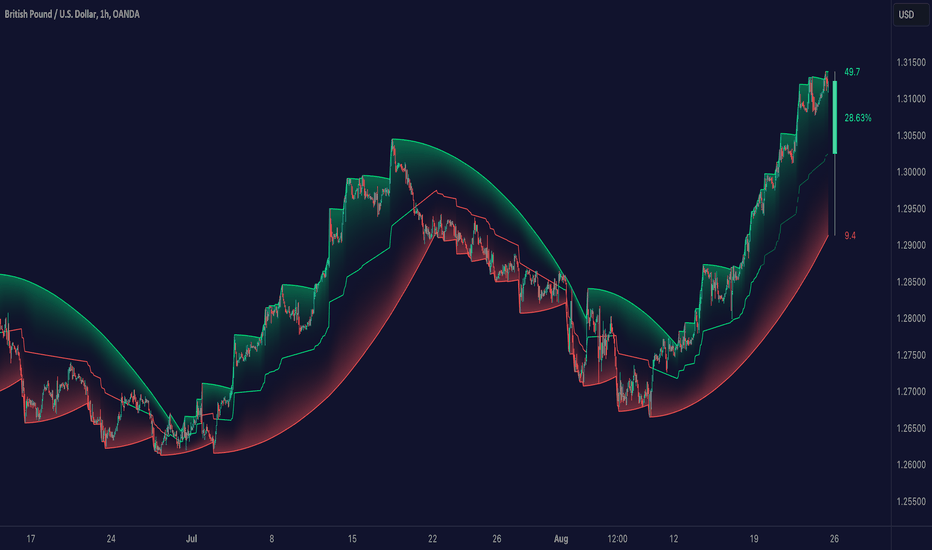Click the first 26 date label after 22
This screenshot has height=550, width=932.
[x=497, y=539]
